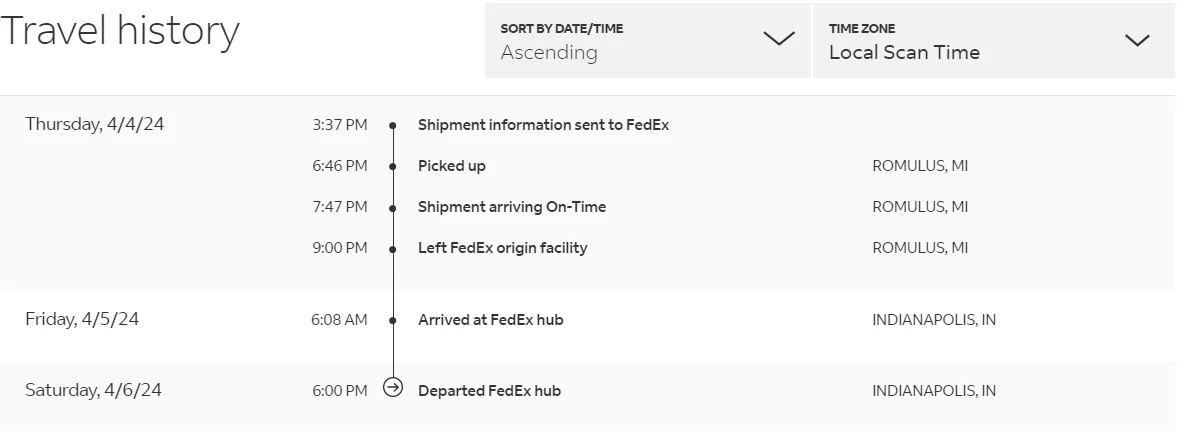Click the Departed FedEx hub status
The image size is (1185, 431).
click(x=489, y=391)
